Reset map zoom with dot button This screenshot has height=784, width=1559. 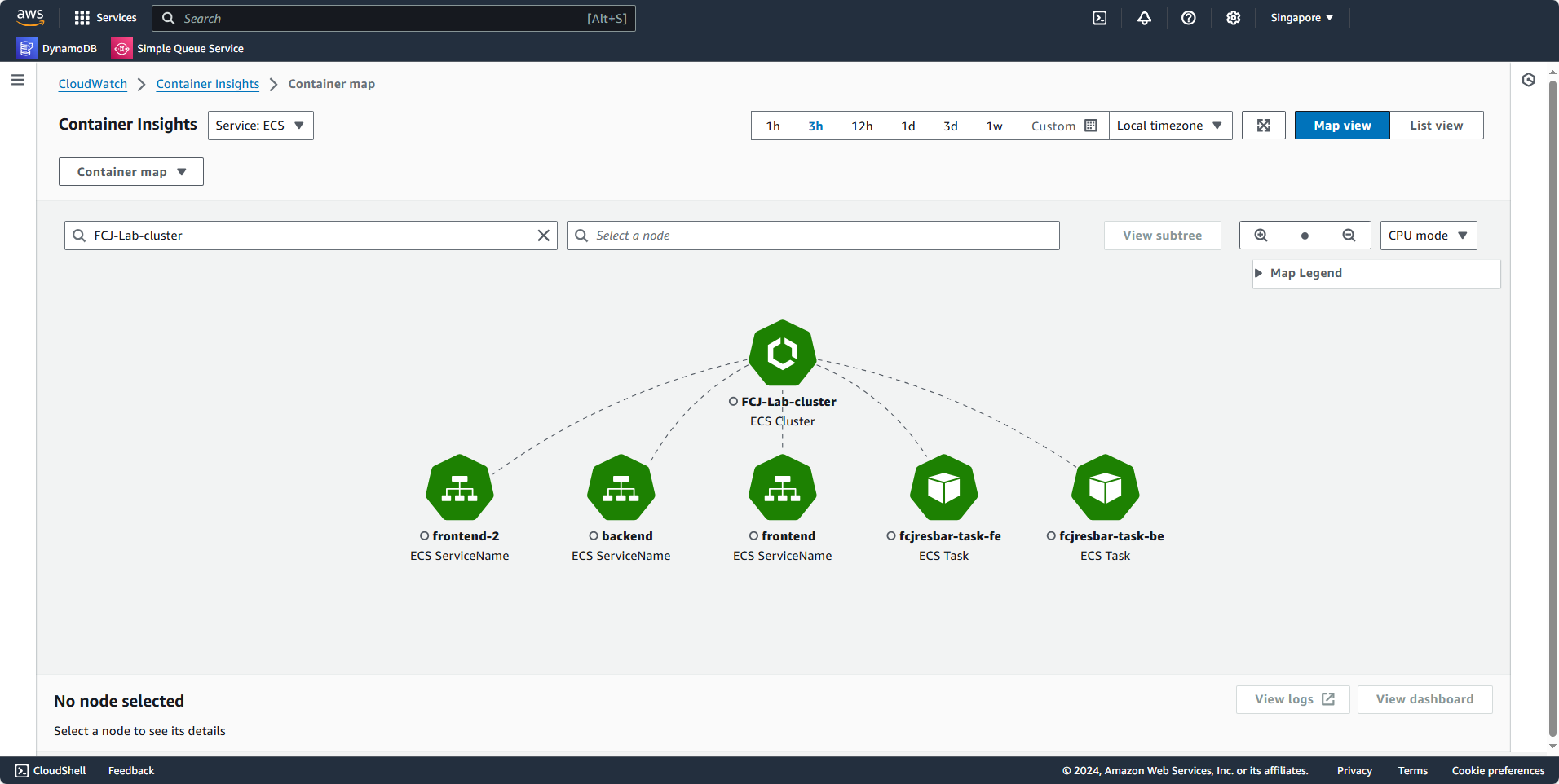[1305, 236]
